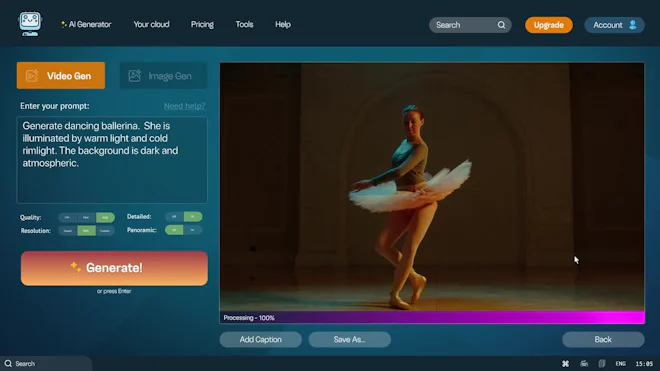This screenshot has height=371, width=660.
Task: Click the robot logo icon
Action: tap(30, 24)
